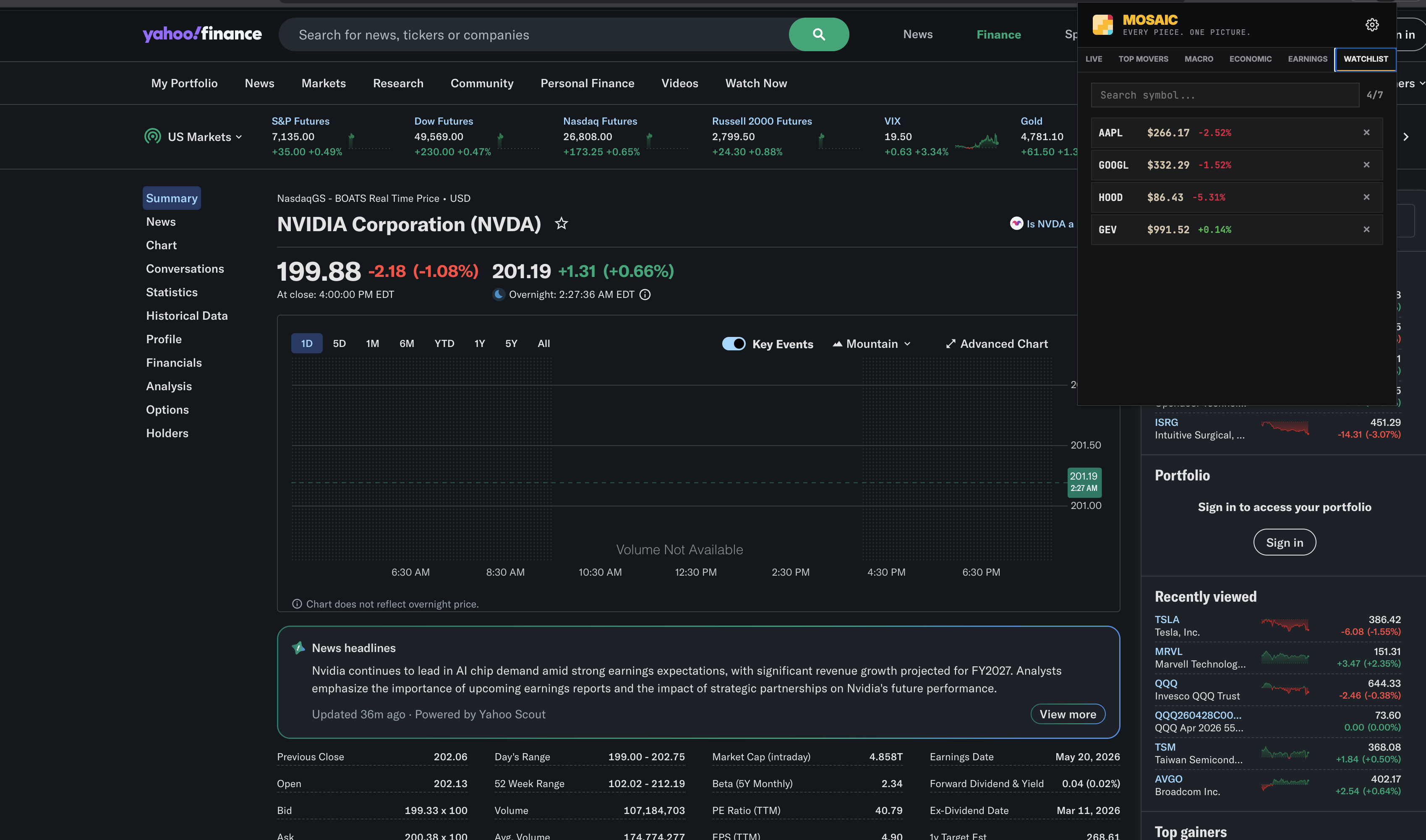This screenshot has width=1426, height=840.
Task: Add NVDA to watchlist with star icon
Action: click(x=561, y=224)
